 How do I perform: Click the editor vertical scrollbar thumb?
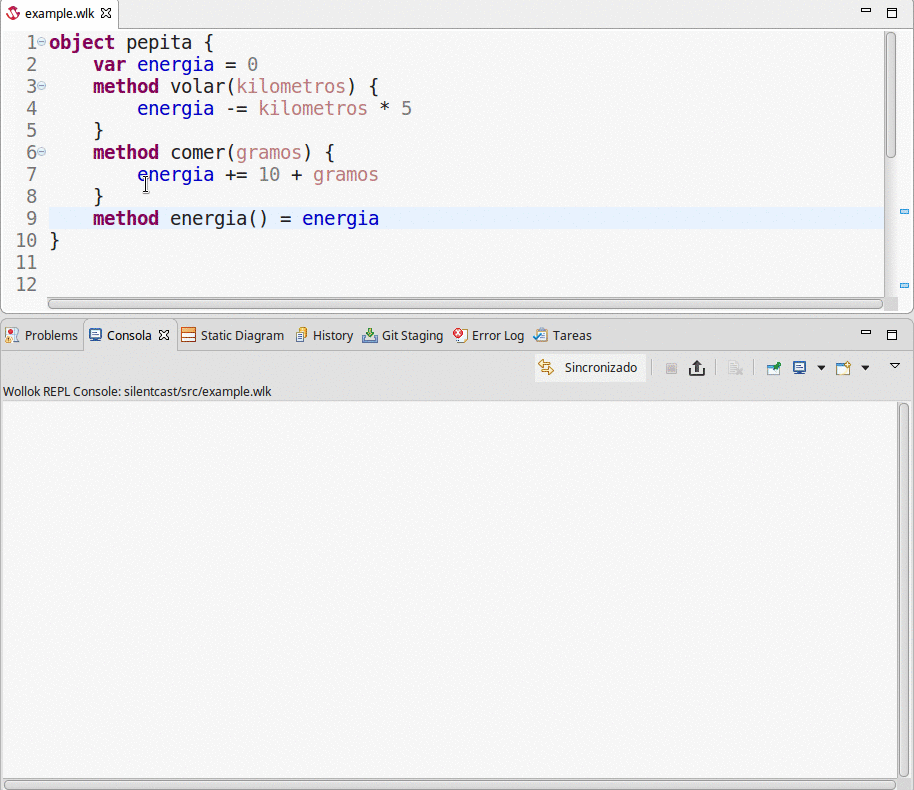coord(890,94)
